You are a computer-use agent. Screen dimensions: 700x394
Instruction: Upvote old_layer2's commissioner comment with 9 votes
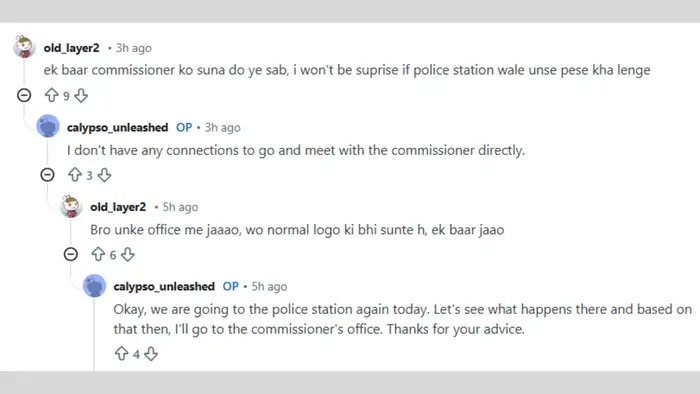coord(51,95)
